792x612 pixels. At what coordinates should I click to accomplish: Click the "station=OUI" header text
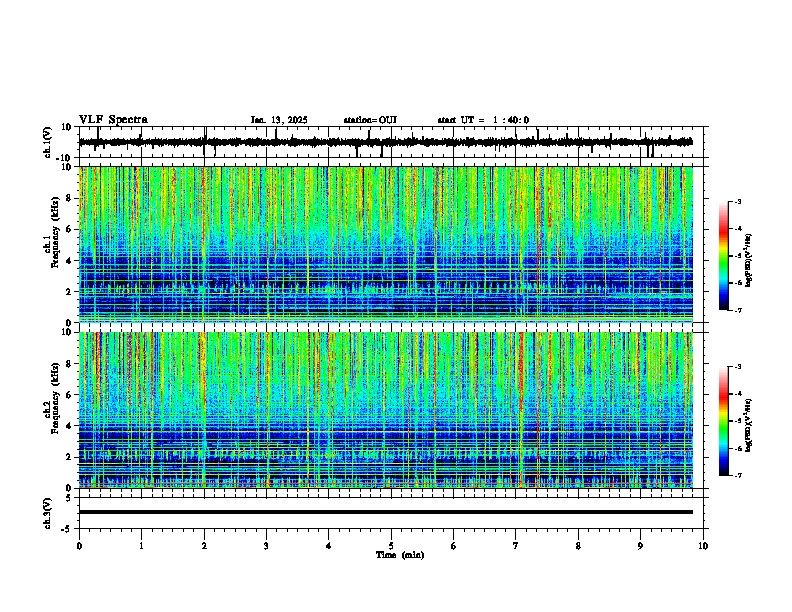[x=370, y=120]
